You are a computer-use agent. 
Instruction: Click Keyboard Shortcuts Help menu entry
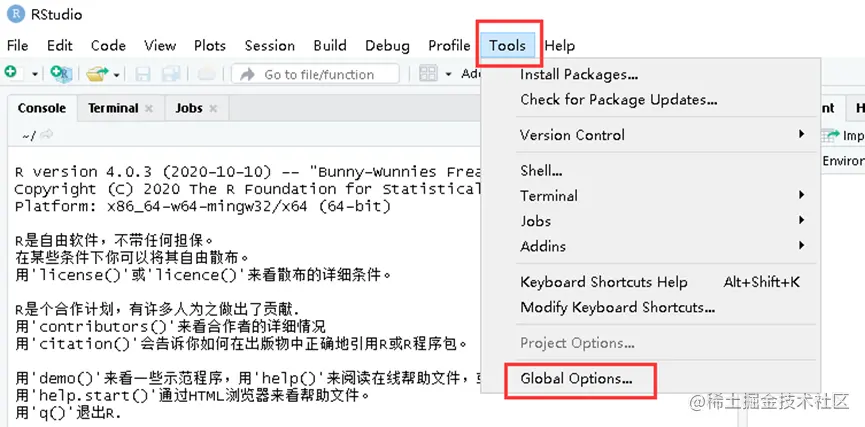click(x=603, y=282)
